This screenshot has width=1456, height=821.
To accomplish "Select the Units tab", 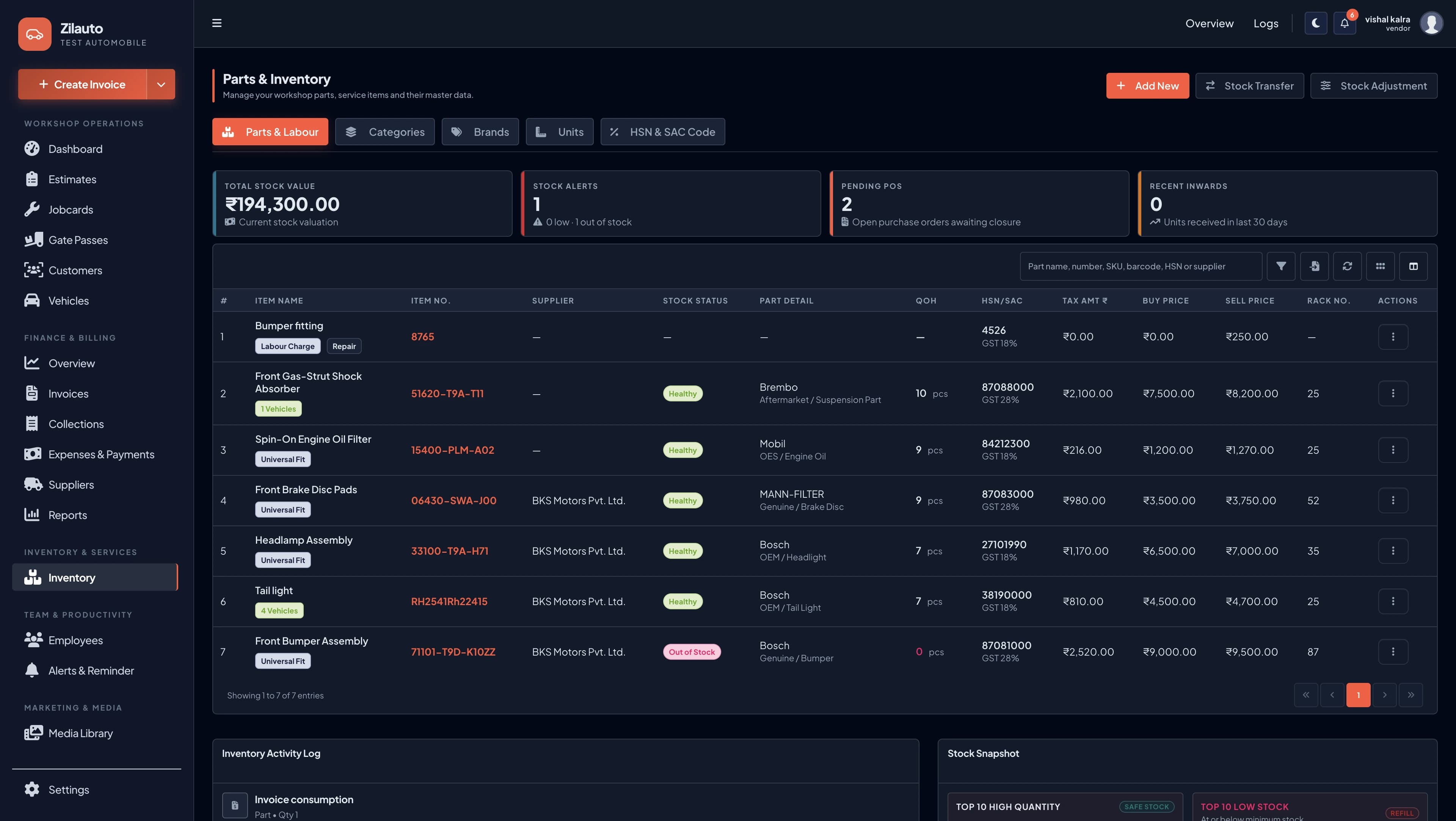I will click(559, 132).
